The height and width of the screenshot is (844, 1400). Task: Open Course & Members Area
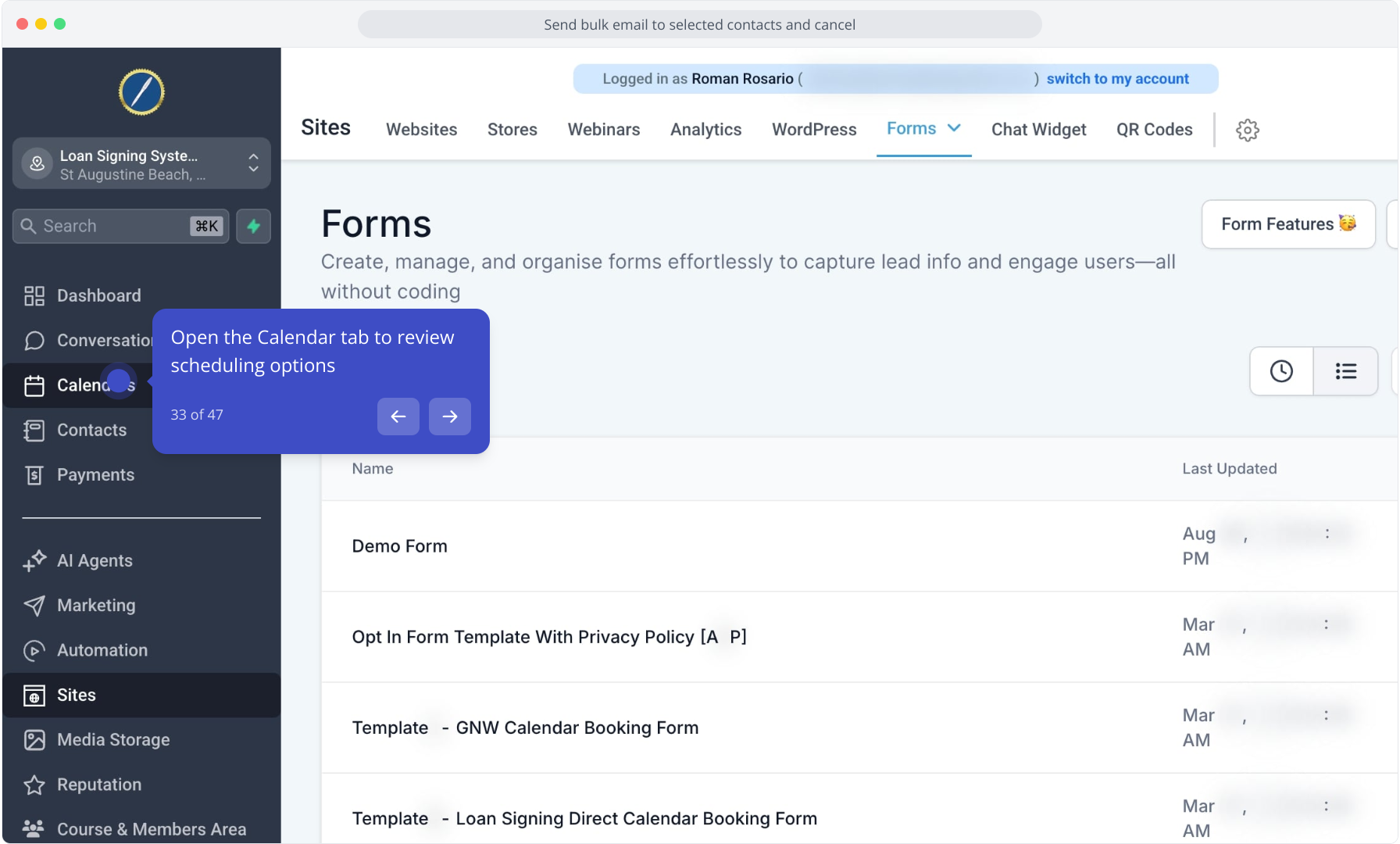(141, 828)
